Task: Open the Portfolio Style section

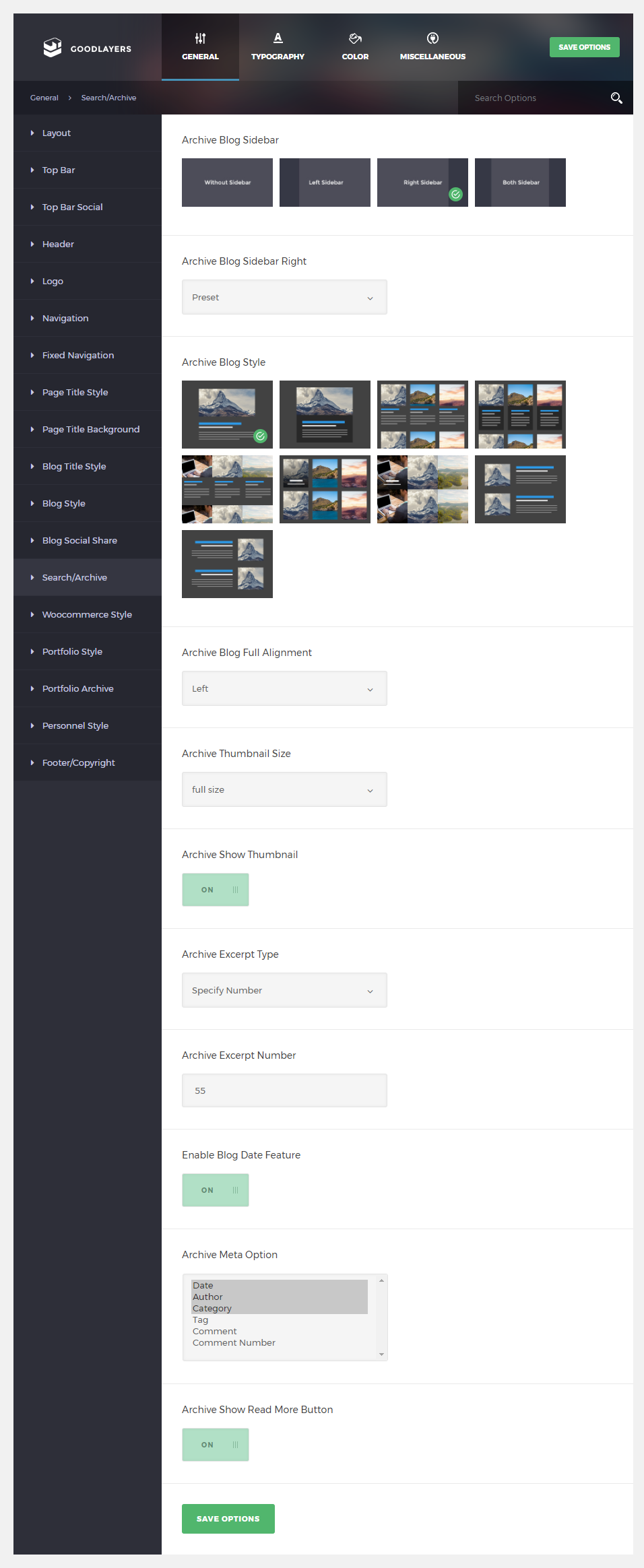Action: pyautogui.click(x=88, y=651)
